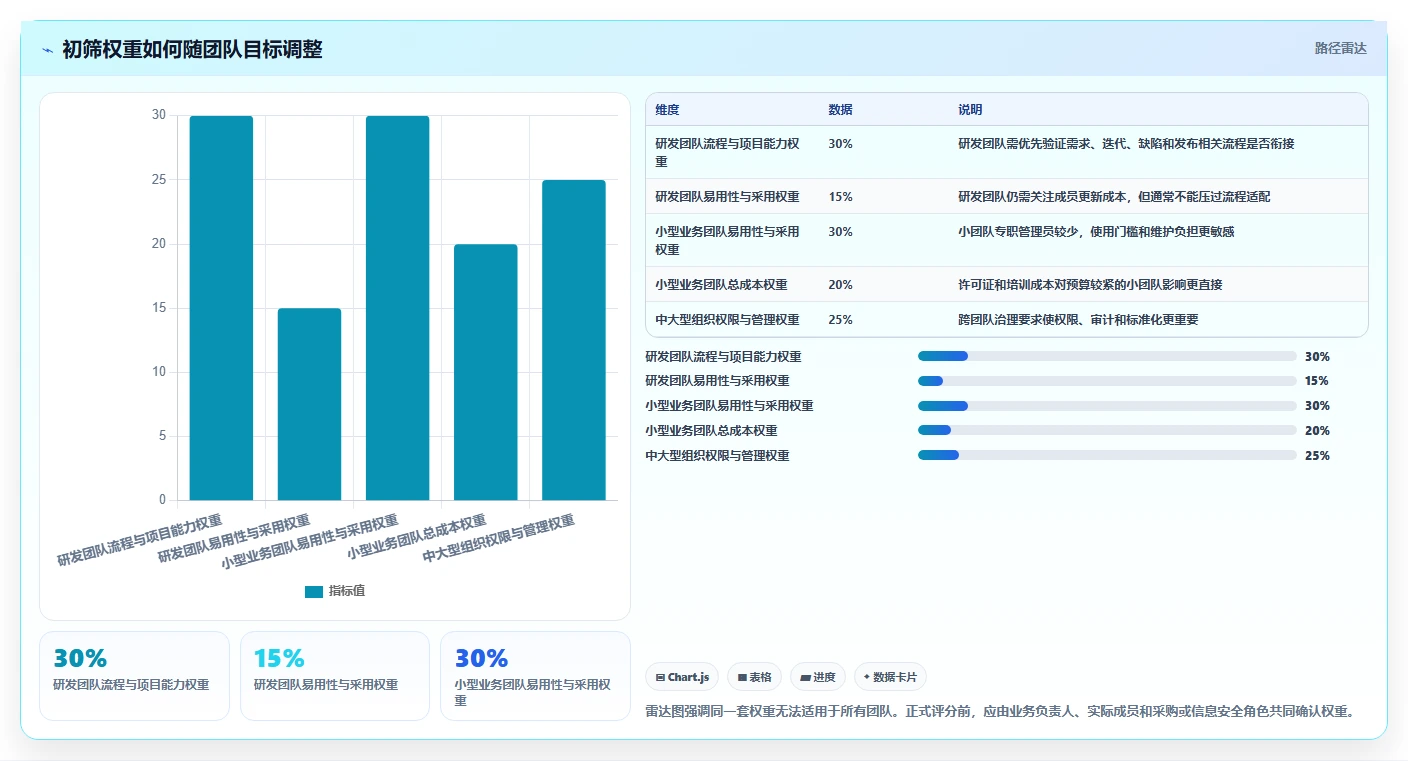Screen dimensions: 1408x761
Task: Click the progress list label 小型业务团队总成本权重
Action: click(x=712, y=431)
